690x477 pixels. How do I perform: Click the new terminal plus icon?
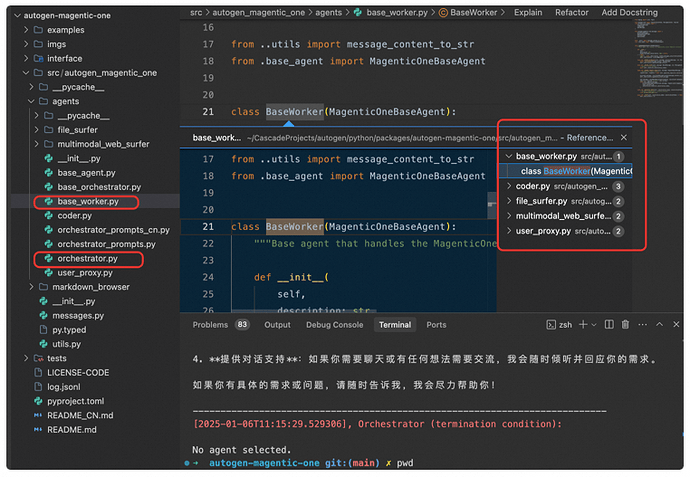click(x=584, y=325)
